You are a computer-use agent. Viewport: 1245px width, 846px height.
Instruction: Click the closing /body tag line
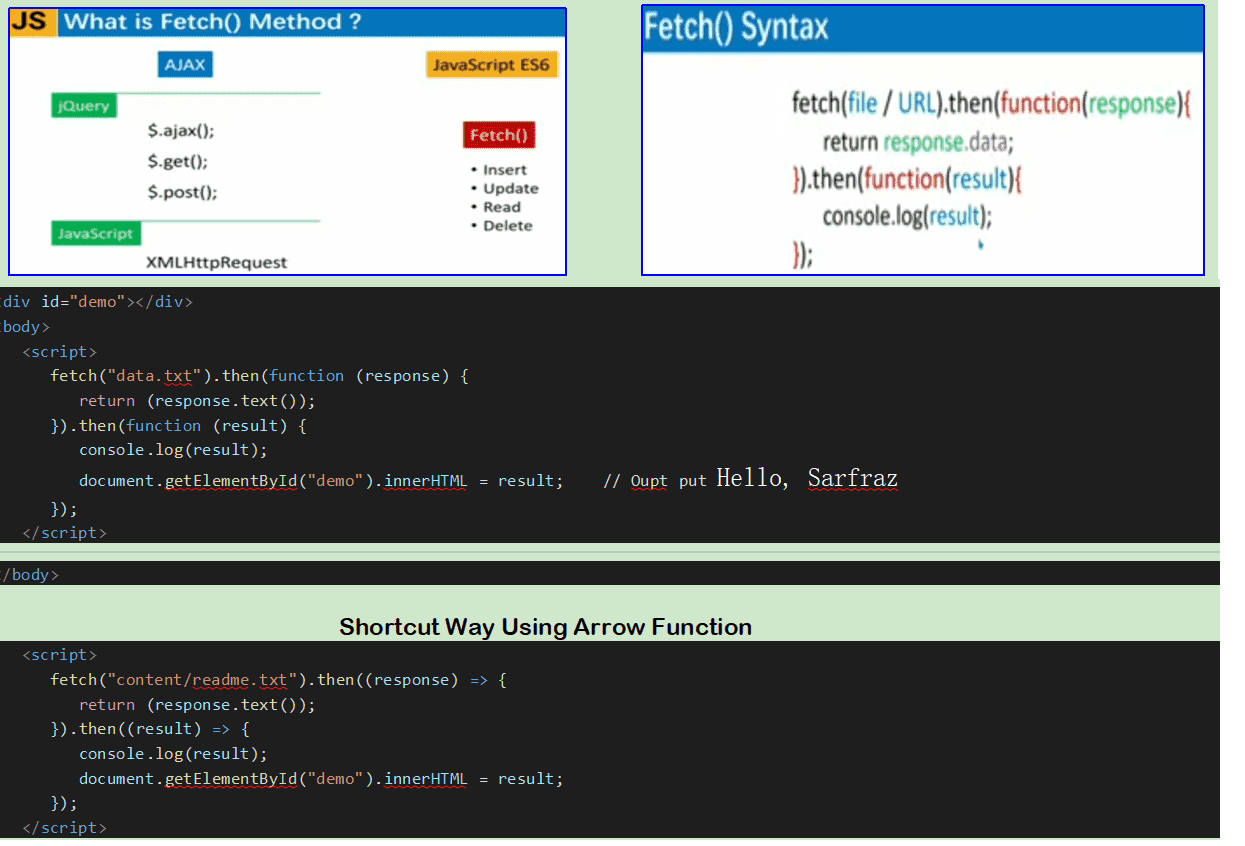coord(30,575)
